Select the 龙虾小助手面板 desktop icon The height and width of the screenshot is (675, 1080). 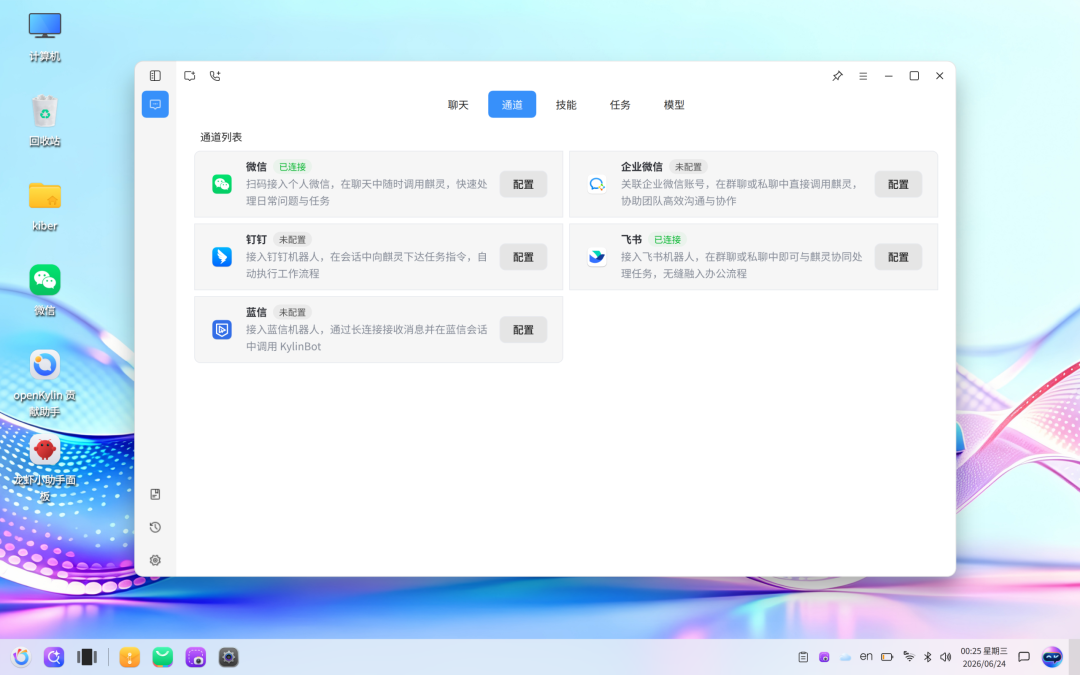point(45,468)
